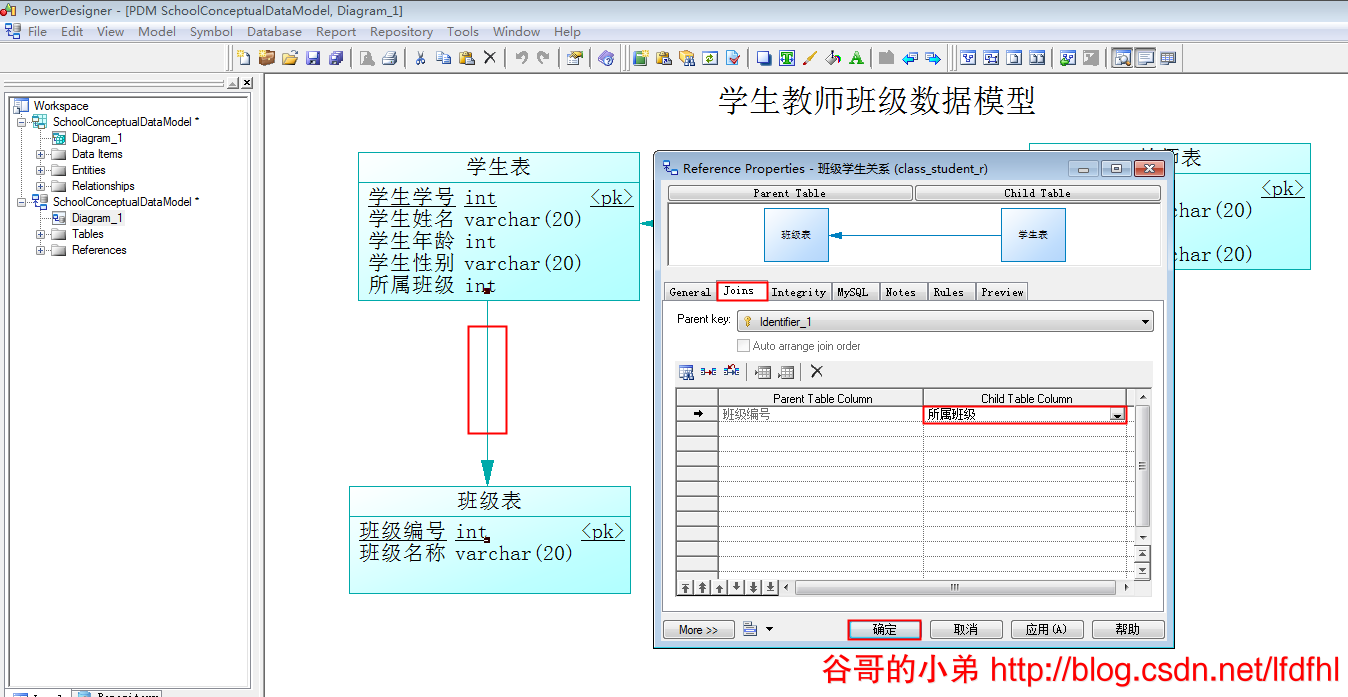Screen dimensions: 1348x697
Task: Click the 学生表 thumbnail in reference preview
Action: 1033,234
